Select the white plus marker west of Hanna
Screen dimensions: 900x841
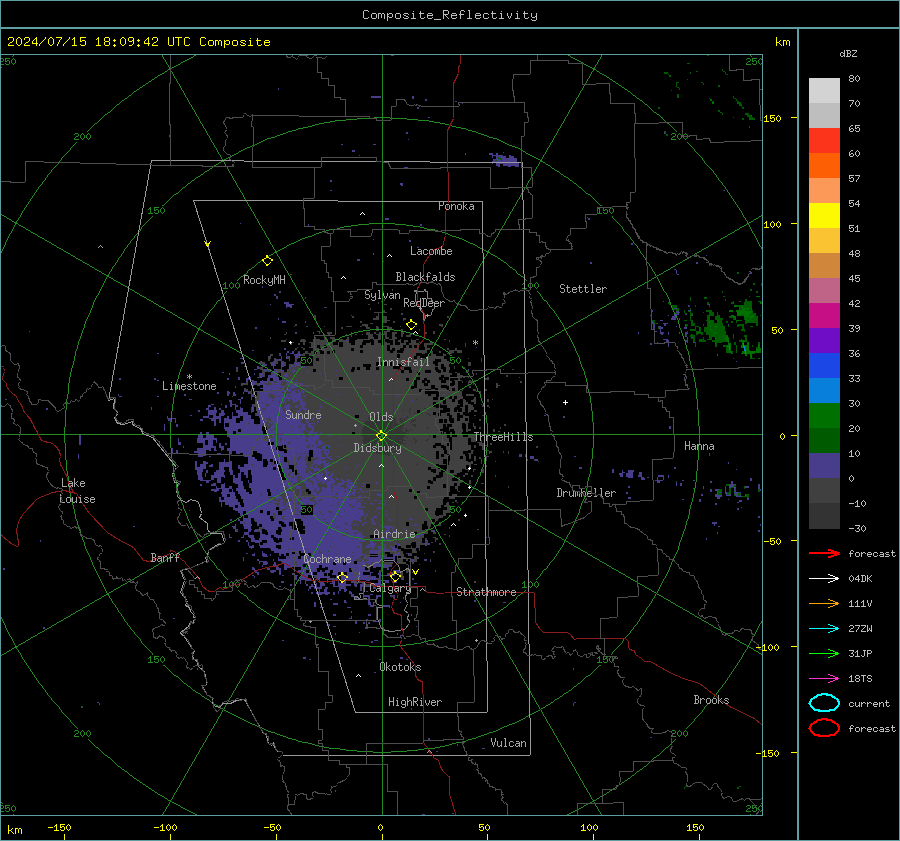[x=565, y=402]
